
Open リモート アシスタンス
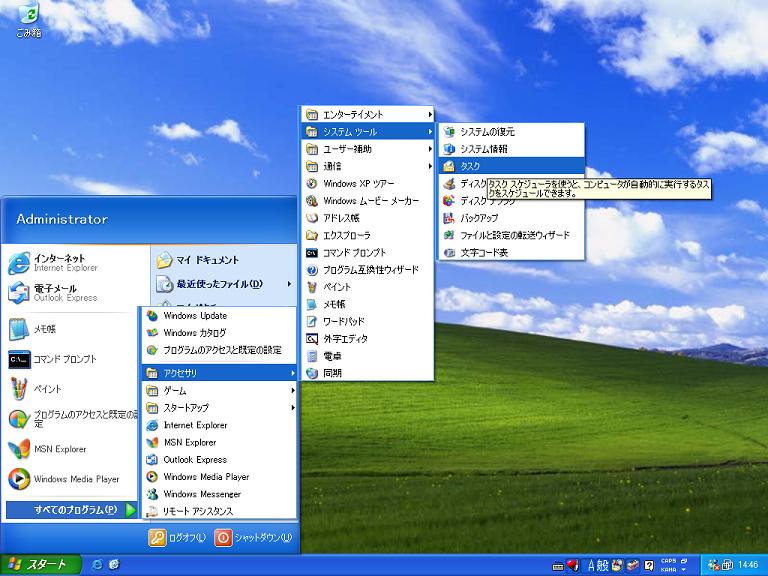click(x=219, y=511)
